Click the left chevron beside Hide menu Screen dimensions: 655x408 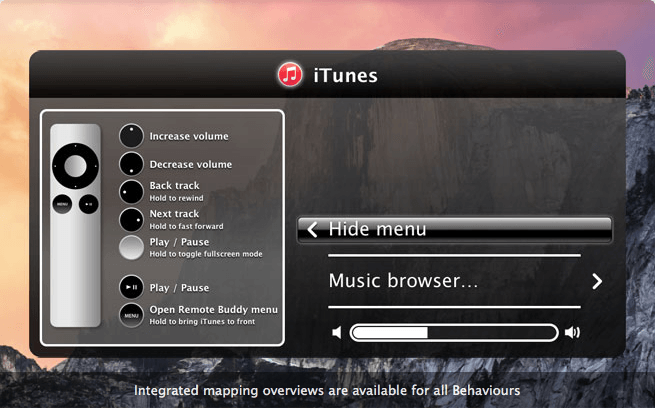coord(312,229)
